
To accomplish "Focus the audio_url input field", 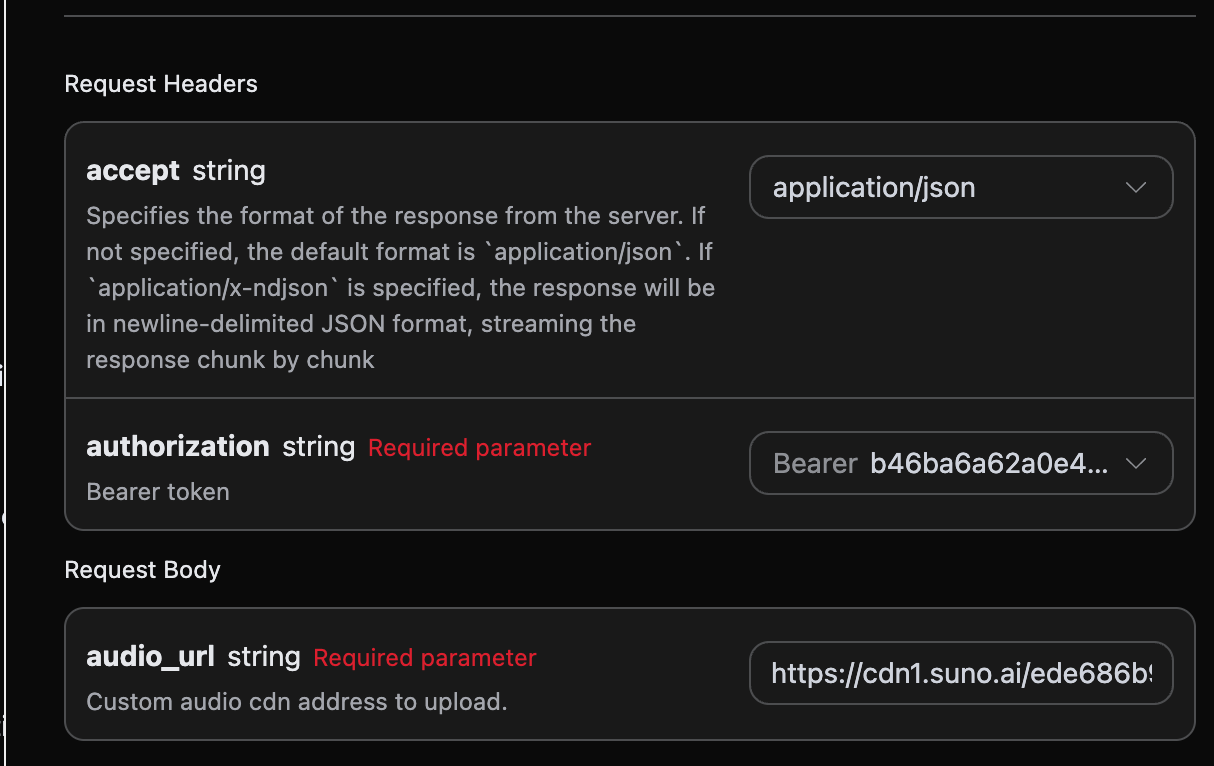I will 960,673.
